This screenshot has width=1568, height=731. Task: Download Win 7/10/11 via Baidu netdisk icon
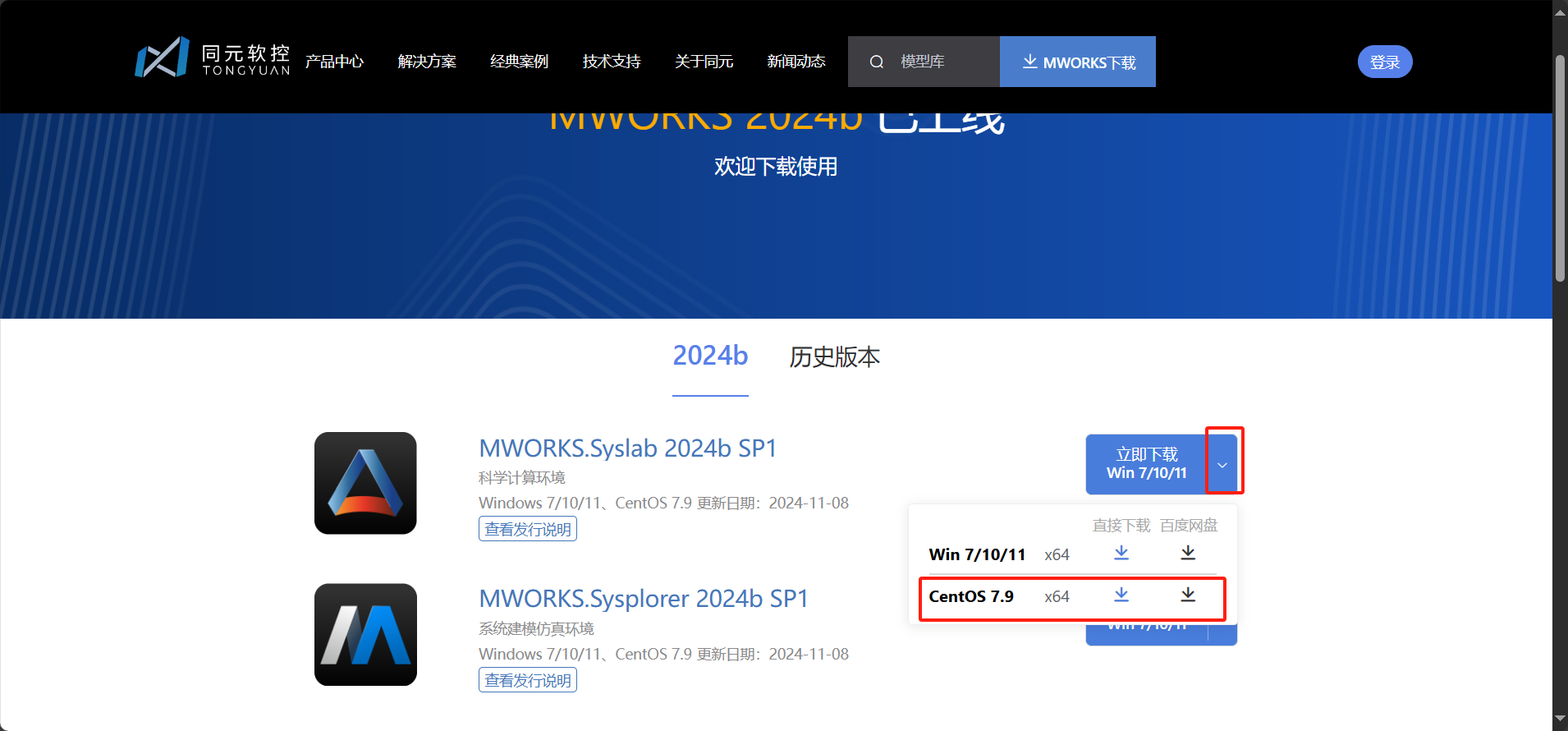[1188, 554]
